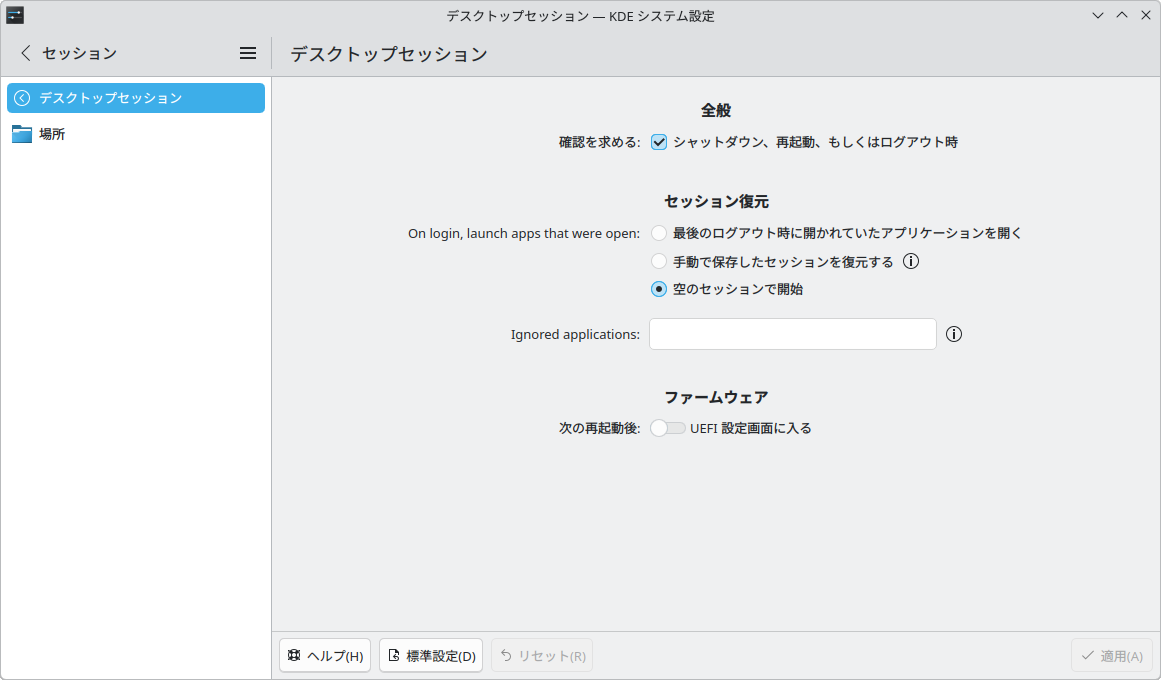
Task: Open the hamburger menu in sidebar header
Action: point(248,53)
